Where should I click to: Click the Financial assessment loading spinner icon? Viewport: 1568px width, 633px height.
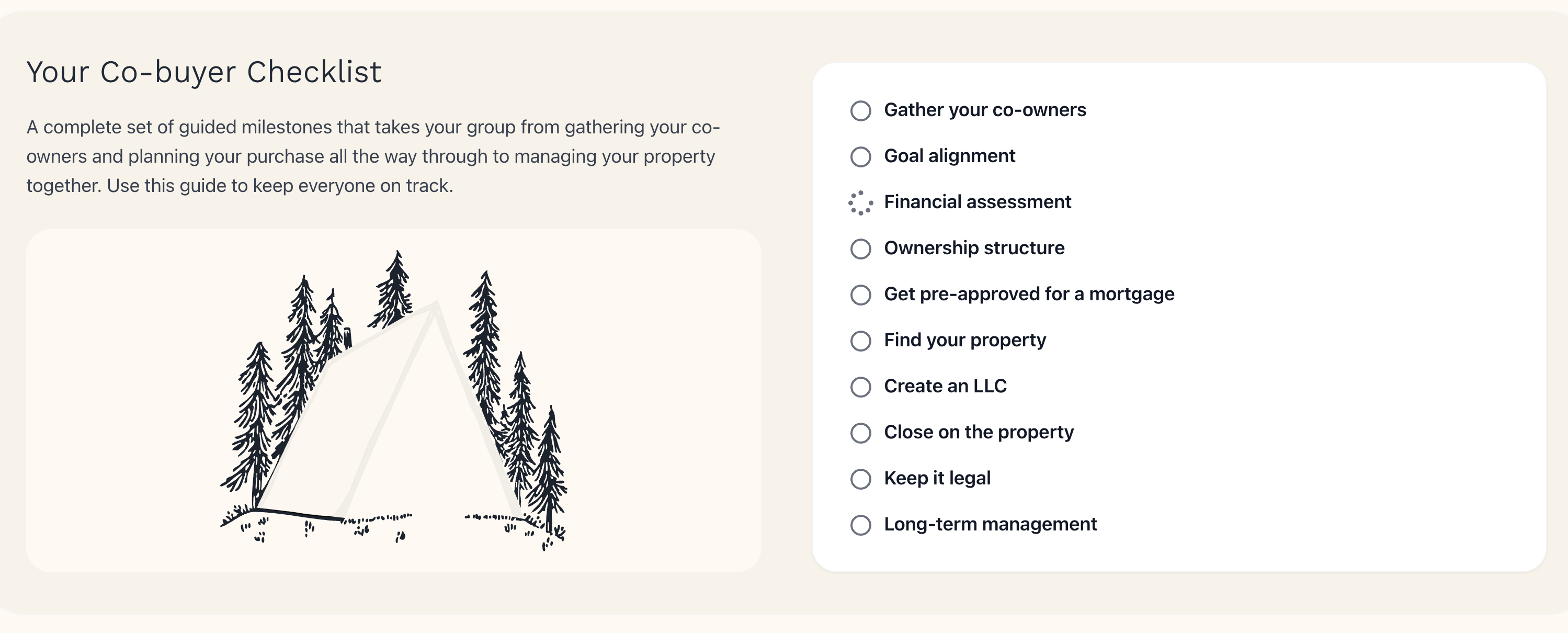(x=860, y=202)
